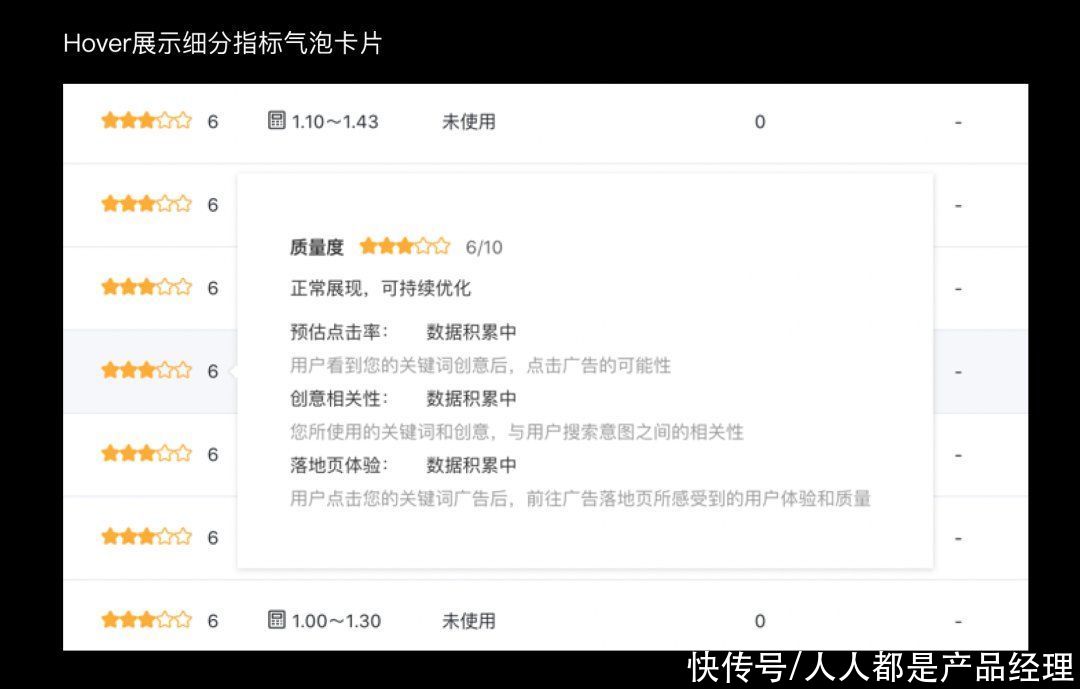The width and height of the screenshot is (1080, 689).
Task: Click the bid range 1.00~1.30
Action: (x=336, y=621)
